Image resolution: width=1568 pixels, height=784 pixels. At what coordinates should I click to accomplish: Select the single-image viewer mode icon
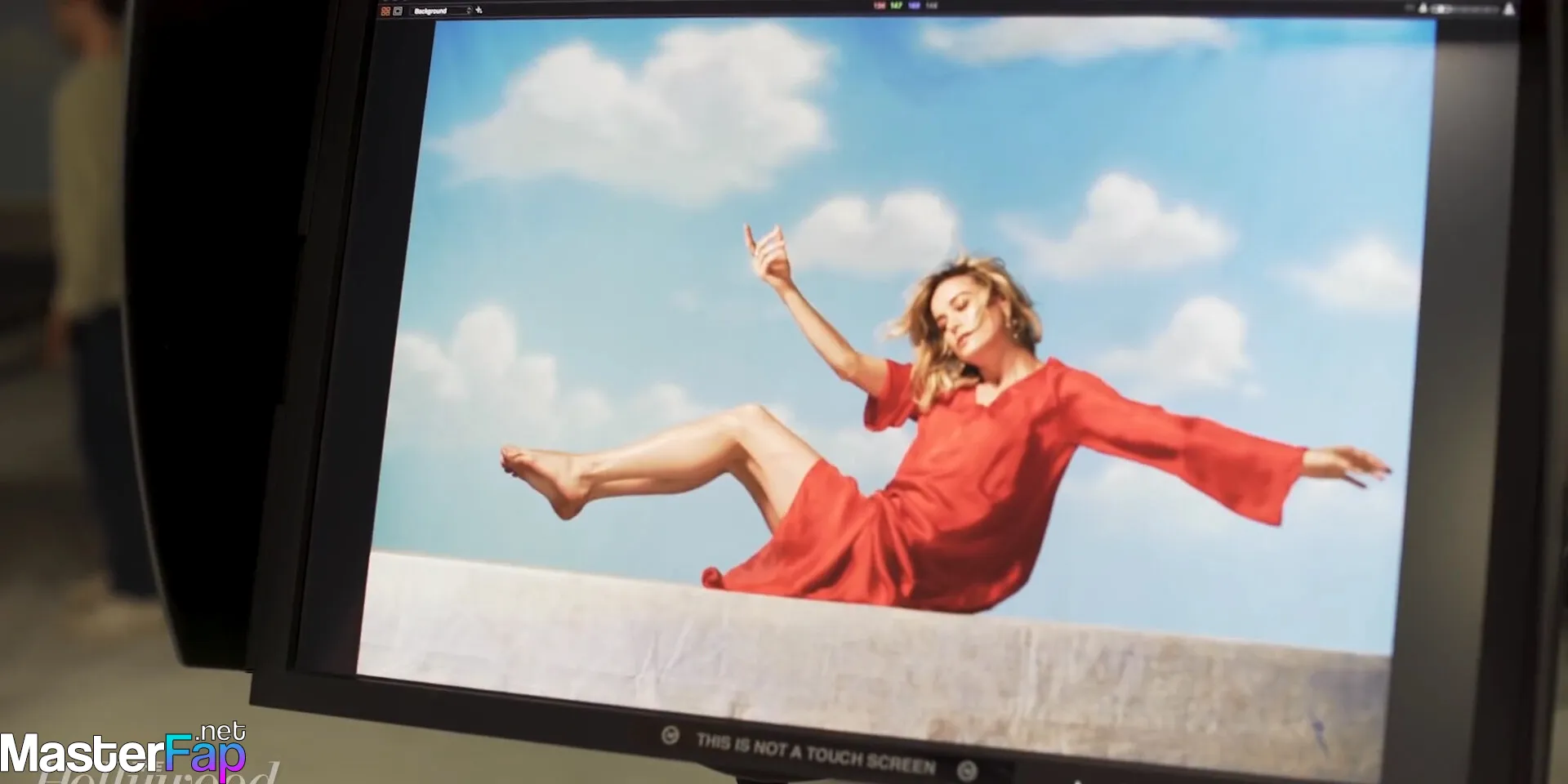pos(398,11)
